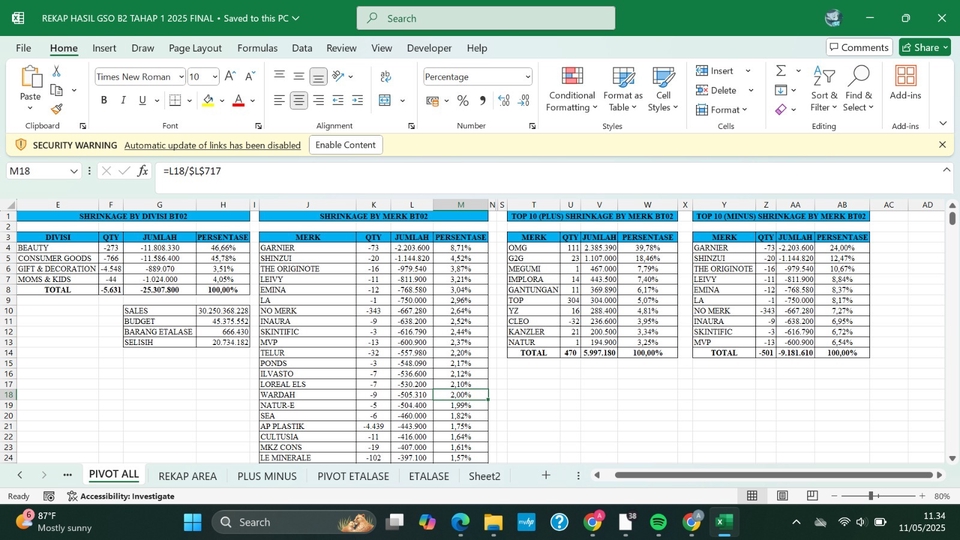The height and width of the screenshot is (540, 960).
Task: Click the Paste clipboard icon
Action: click(30, 77)
